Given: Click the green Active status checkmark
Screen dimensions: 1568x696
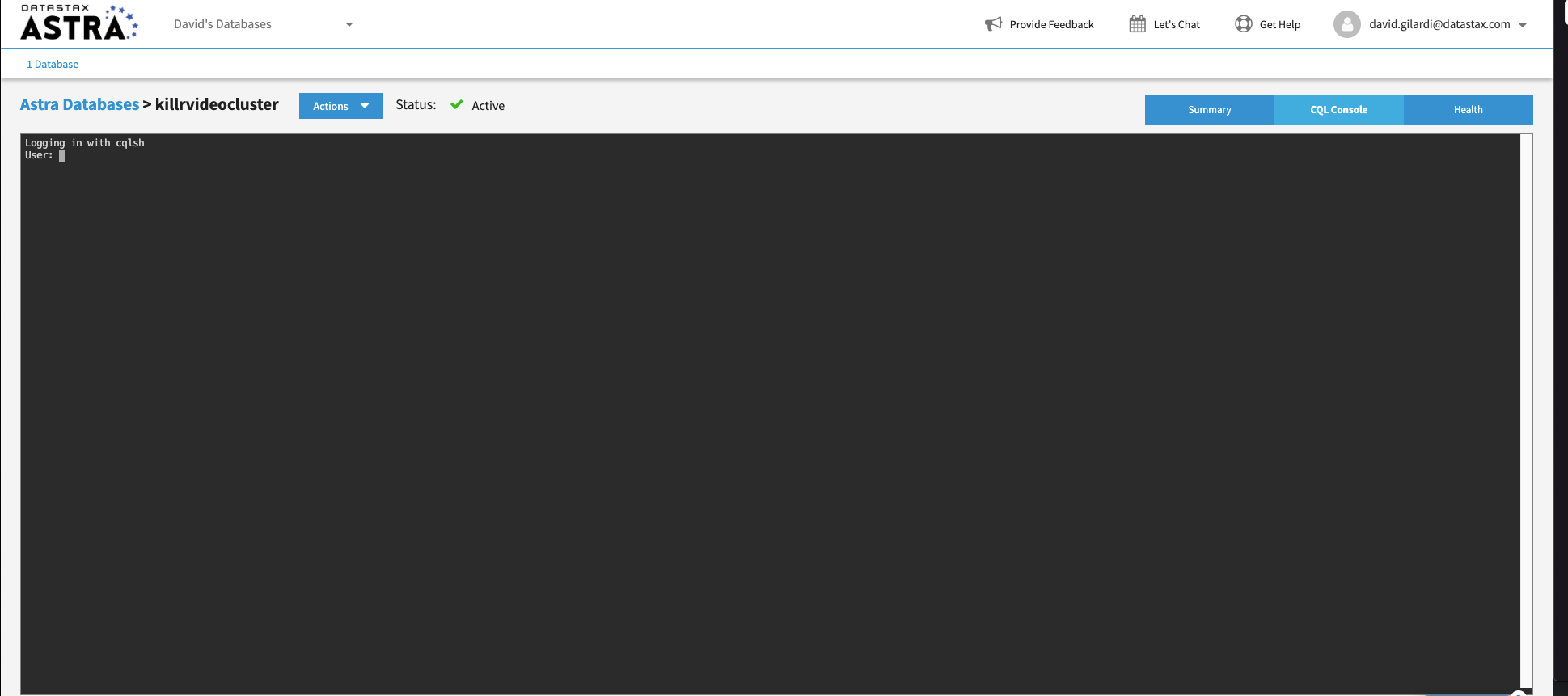Looking at the screenshot, I should click(x=457, y=104).
